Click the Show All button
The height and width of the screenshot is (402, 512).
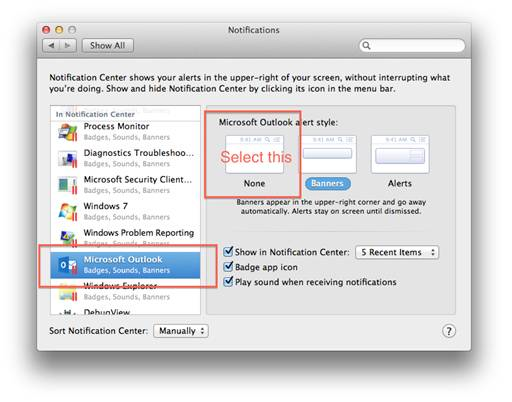coord(108,45)
